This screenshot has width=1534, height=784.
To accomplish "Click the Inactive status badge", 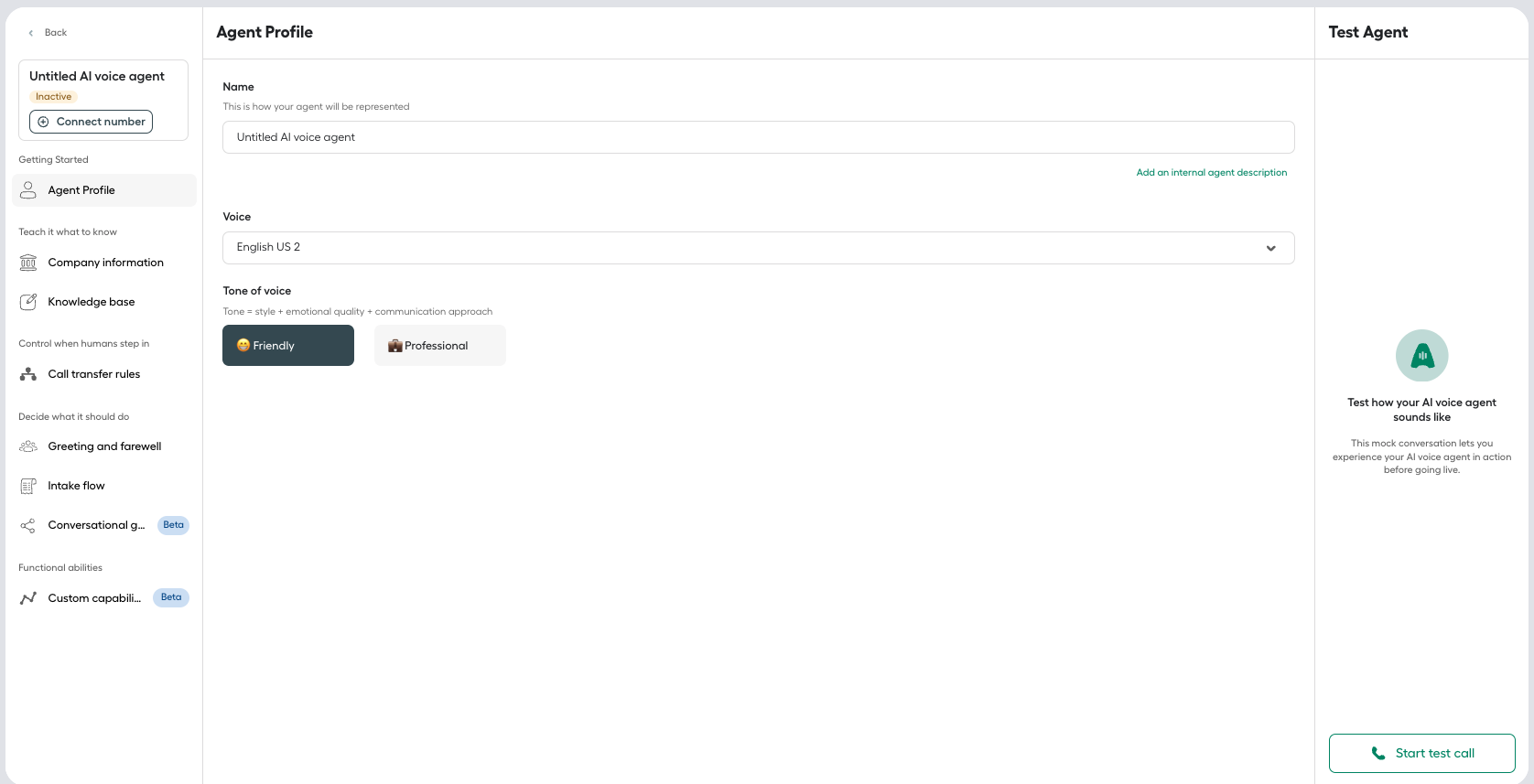I will tap(53, 97).
